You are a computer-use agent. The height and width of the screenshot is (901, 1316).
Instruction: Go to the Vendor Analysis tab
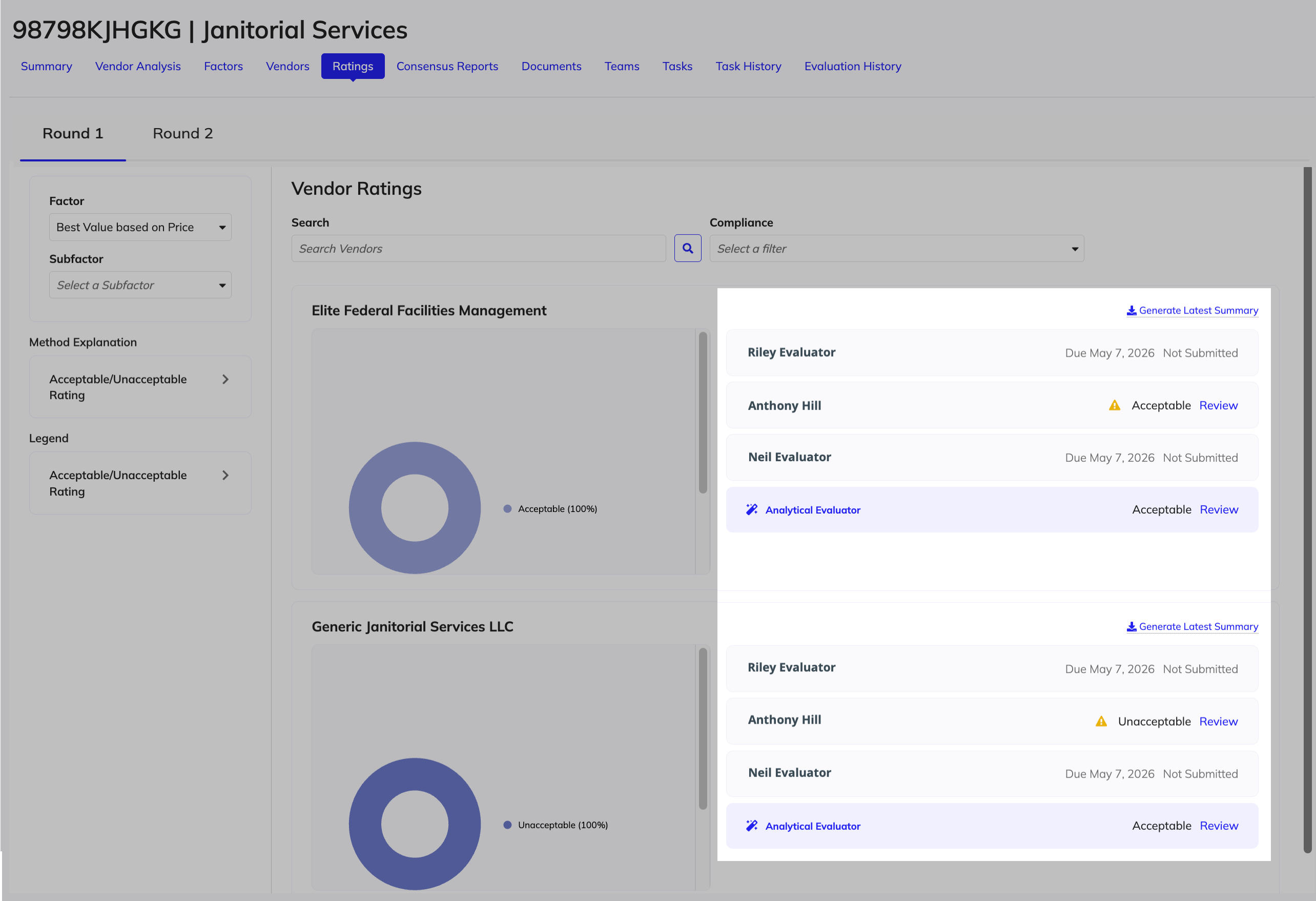click(138, 66)
